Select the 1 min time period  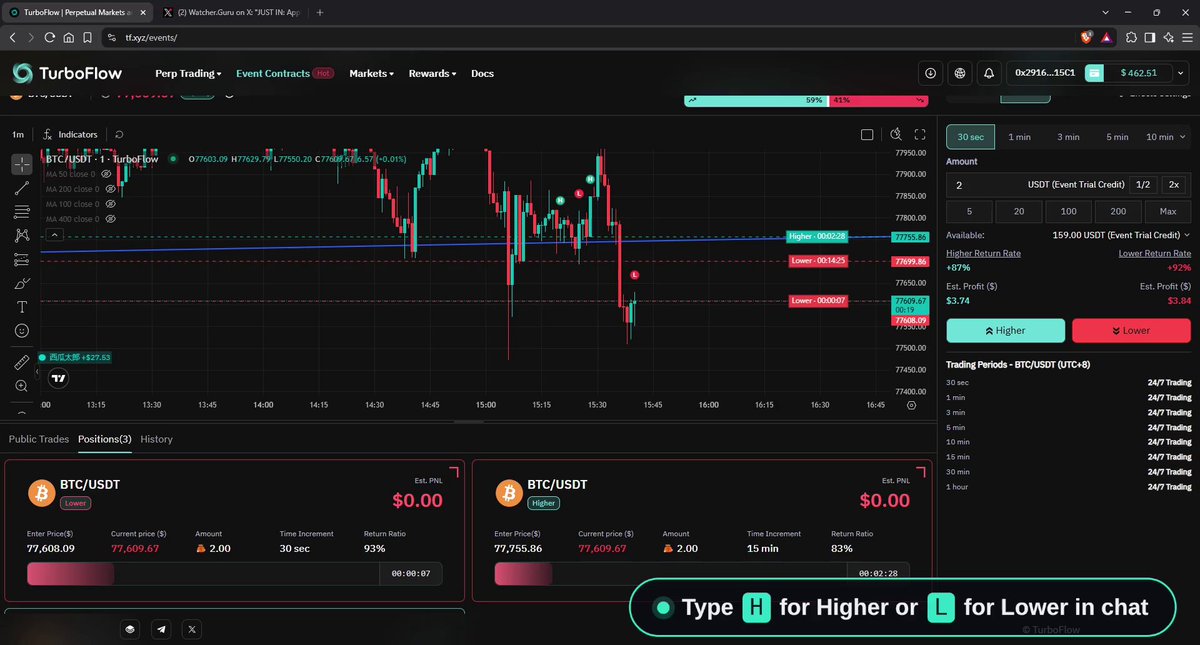click(x=1019, y=137)
